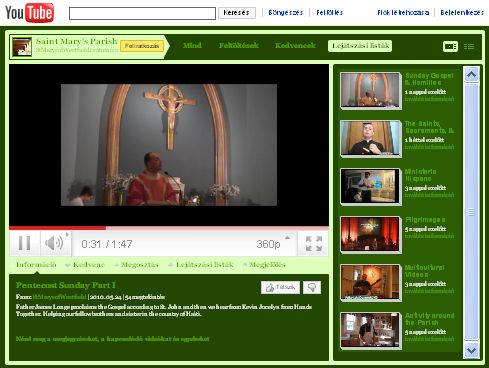Select the Kedvencek tab

(295, 46)
